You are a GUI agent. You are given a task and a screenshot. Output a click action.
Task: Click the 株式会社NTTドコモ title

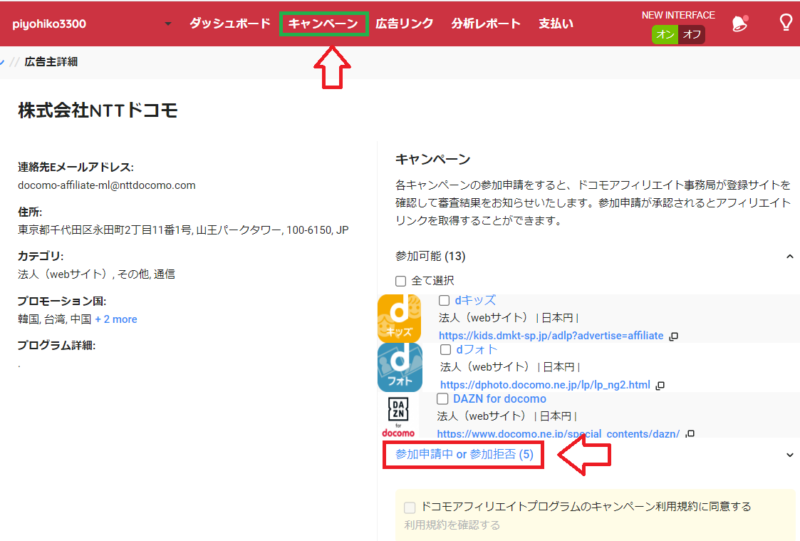point(98,110)
